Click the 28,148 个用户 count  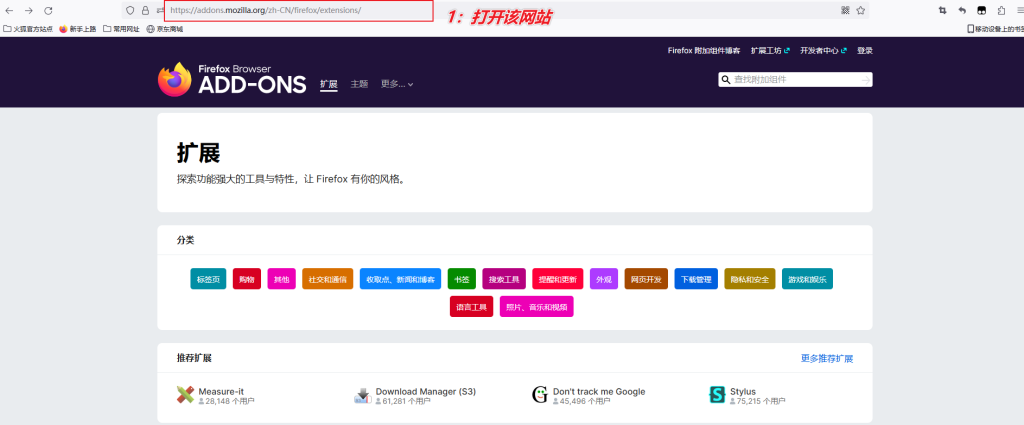pos(226,401)
